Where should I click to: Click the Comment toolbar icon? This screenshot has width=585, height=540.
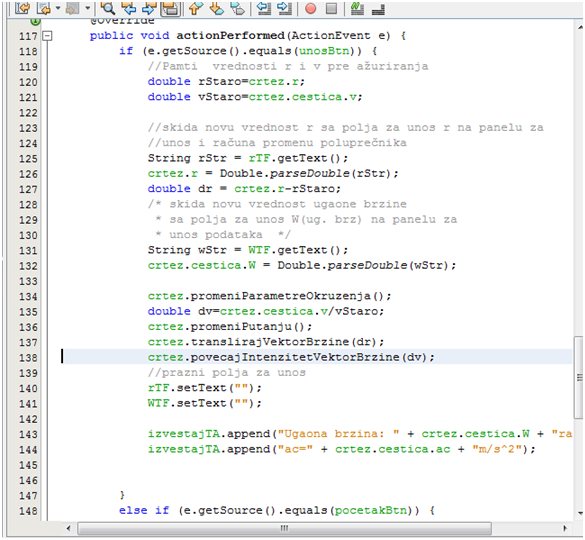357,8
